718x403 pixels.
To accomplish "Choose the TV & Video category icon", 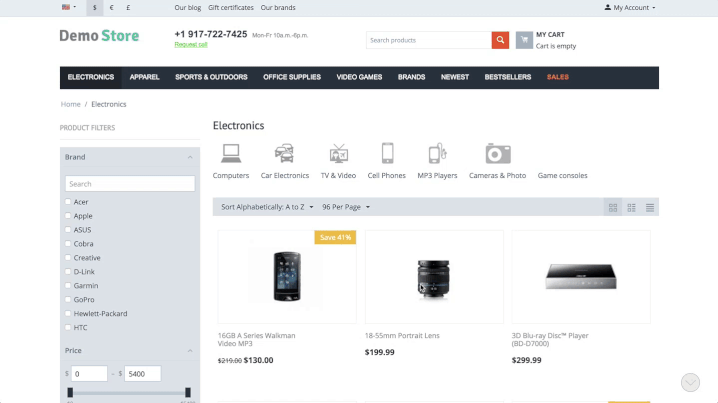I will [x=338, y=153].
